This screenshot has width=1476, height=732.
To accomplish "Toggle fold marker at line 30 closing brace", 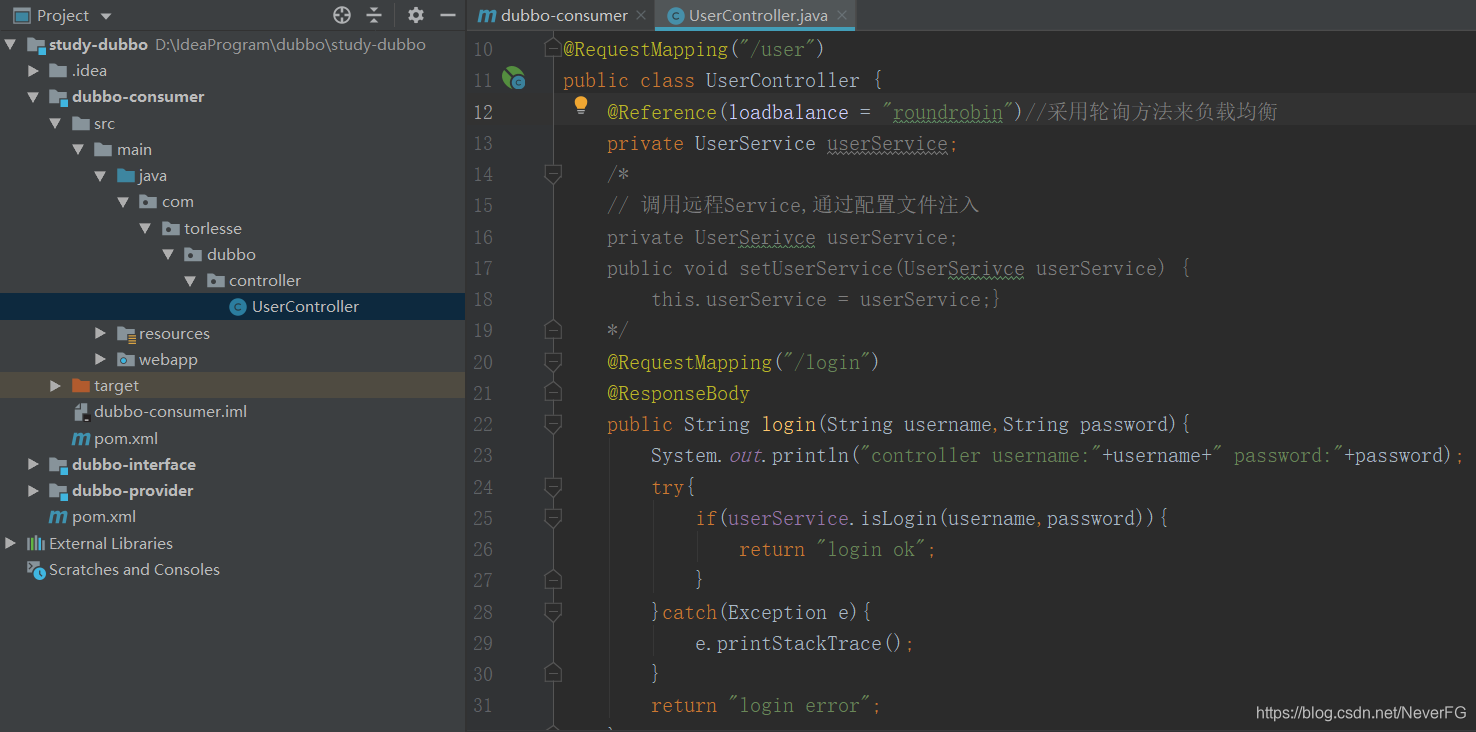I will (x=553, y=674).
